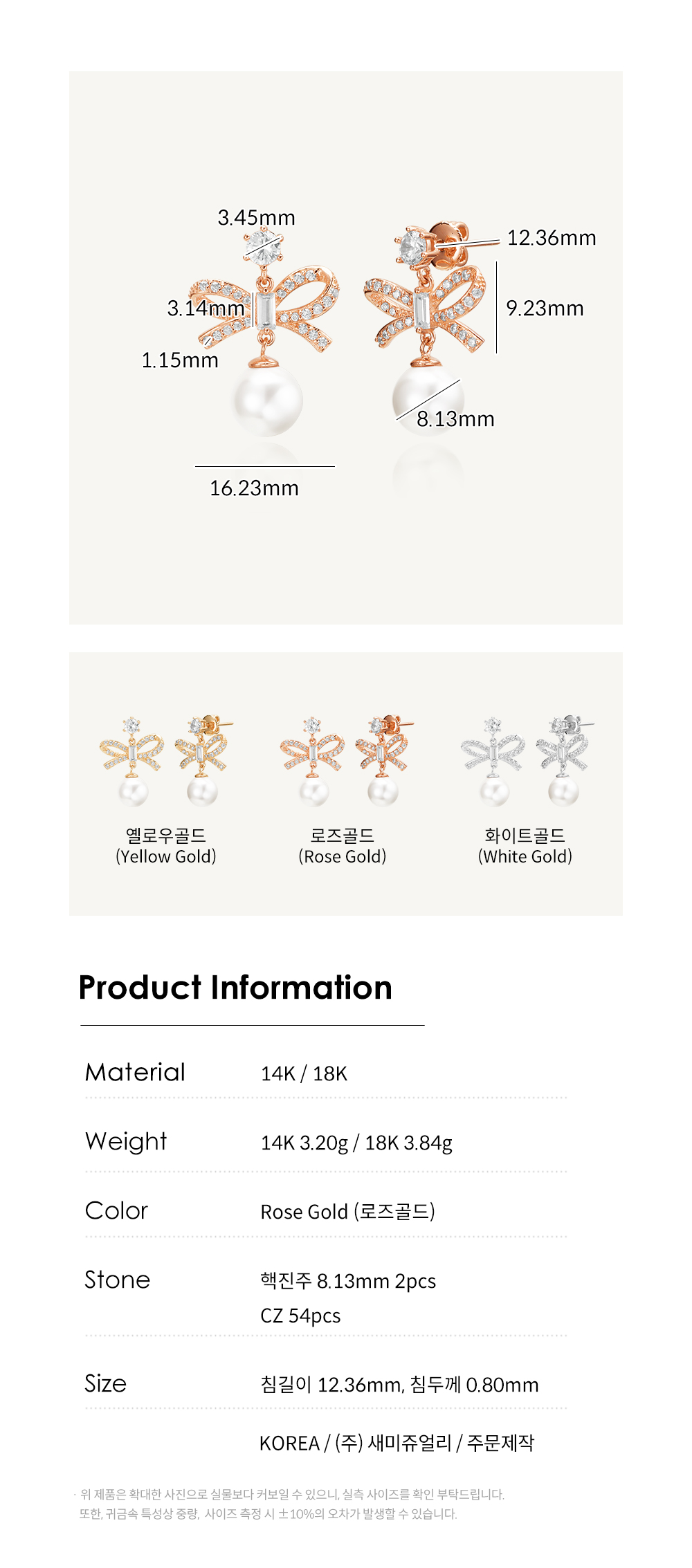Click the Size row 침길이 12.36mm text
The height and width of the screenshot is (1568, 692).
point(332,1385)
